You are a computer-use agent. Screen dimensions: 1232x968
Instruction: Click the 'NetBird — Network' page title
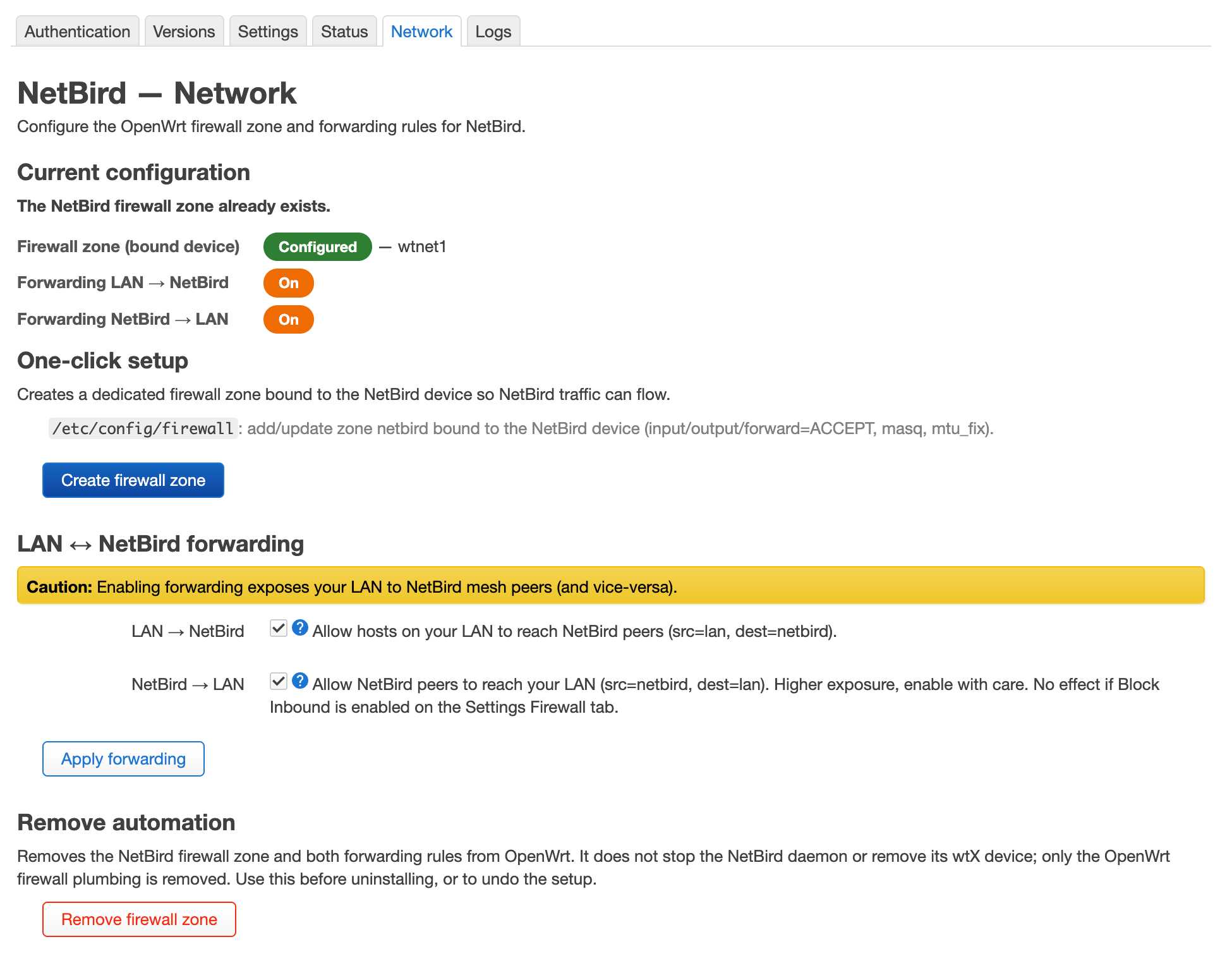[x=157, y=94]
